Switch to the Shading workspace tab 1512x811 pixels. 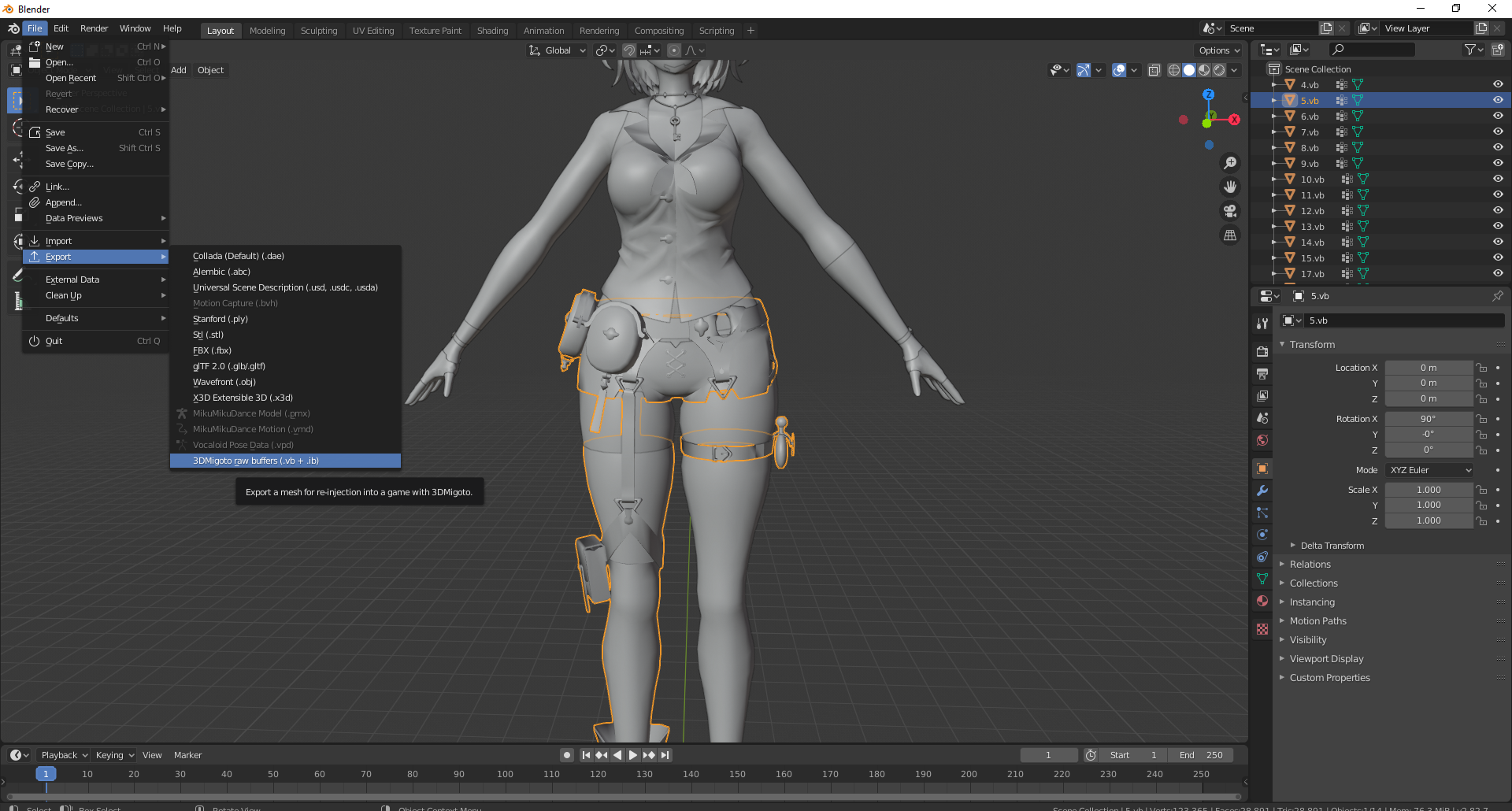492,31
